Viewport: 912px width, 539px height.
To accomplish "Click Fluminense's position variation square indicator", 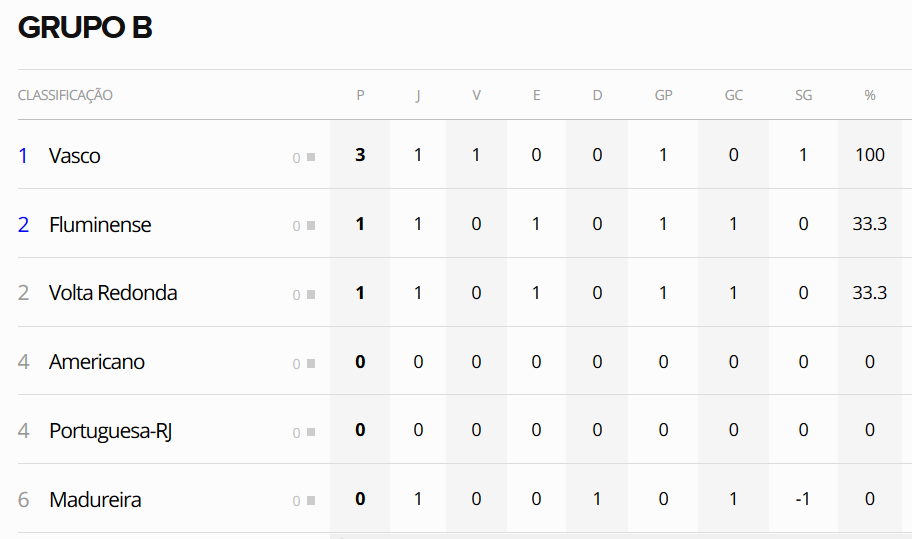I will 311,226.
